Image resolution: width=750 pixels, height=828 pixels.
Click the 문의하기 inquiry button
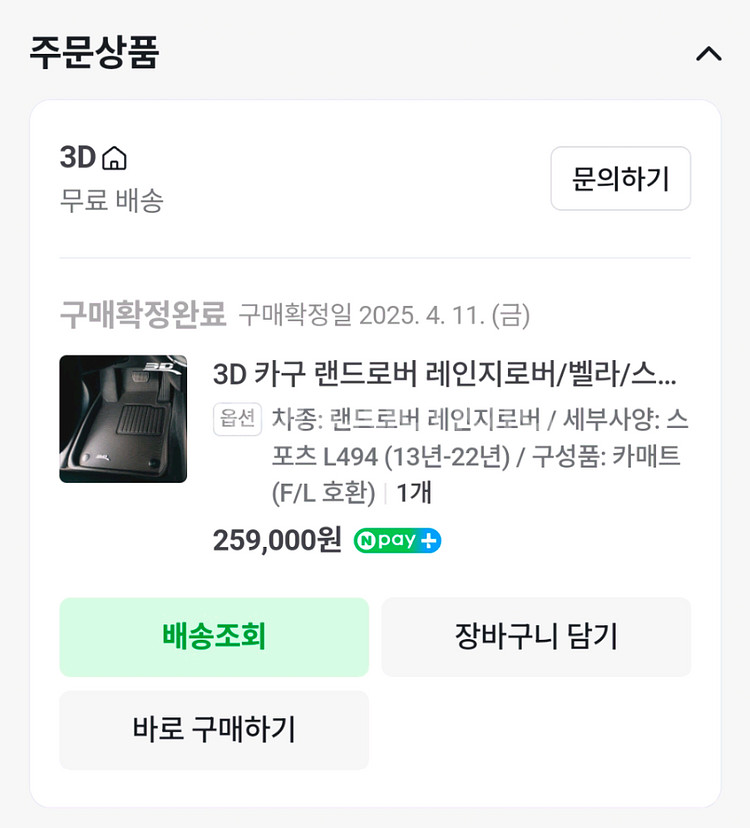[620, 179]
